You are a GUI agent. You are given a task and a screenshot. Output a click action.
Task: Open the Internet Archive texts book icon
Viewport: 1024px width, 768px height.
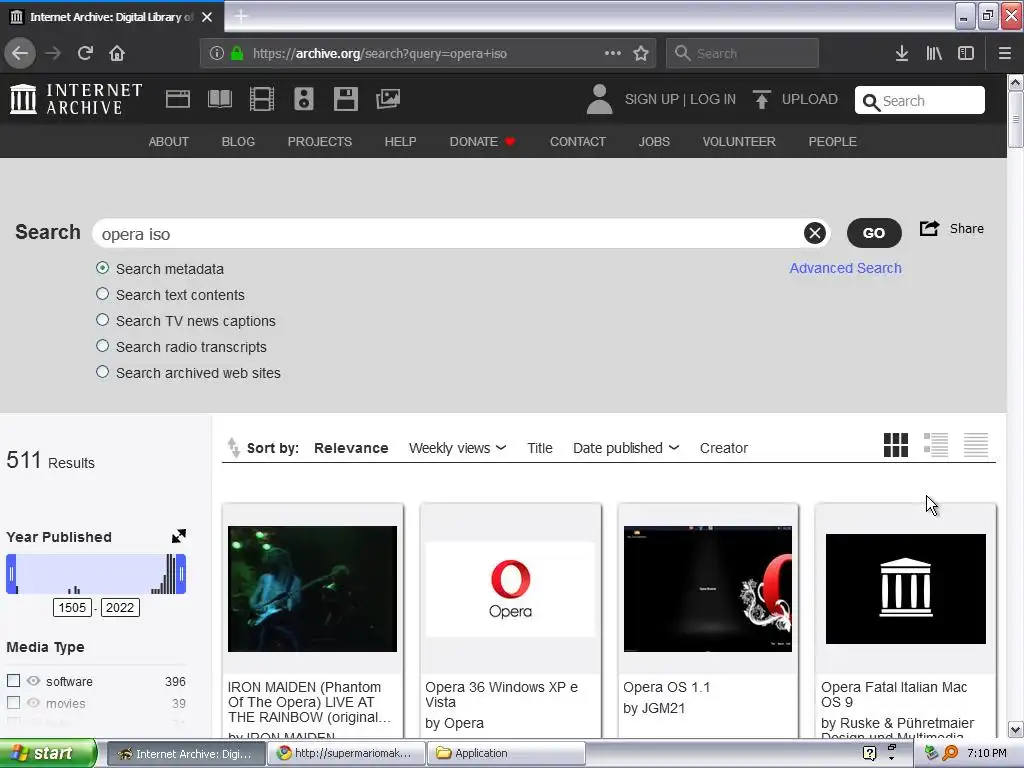[x=220, y=99]
